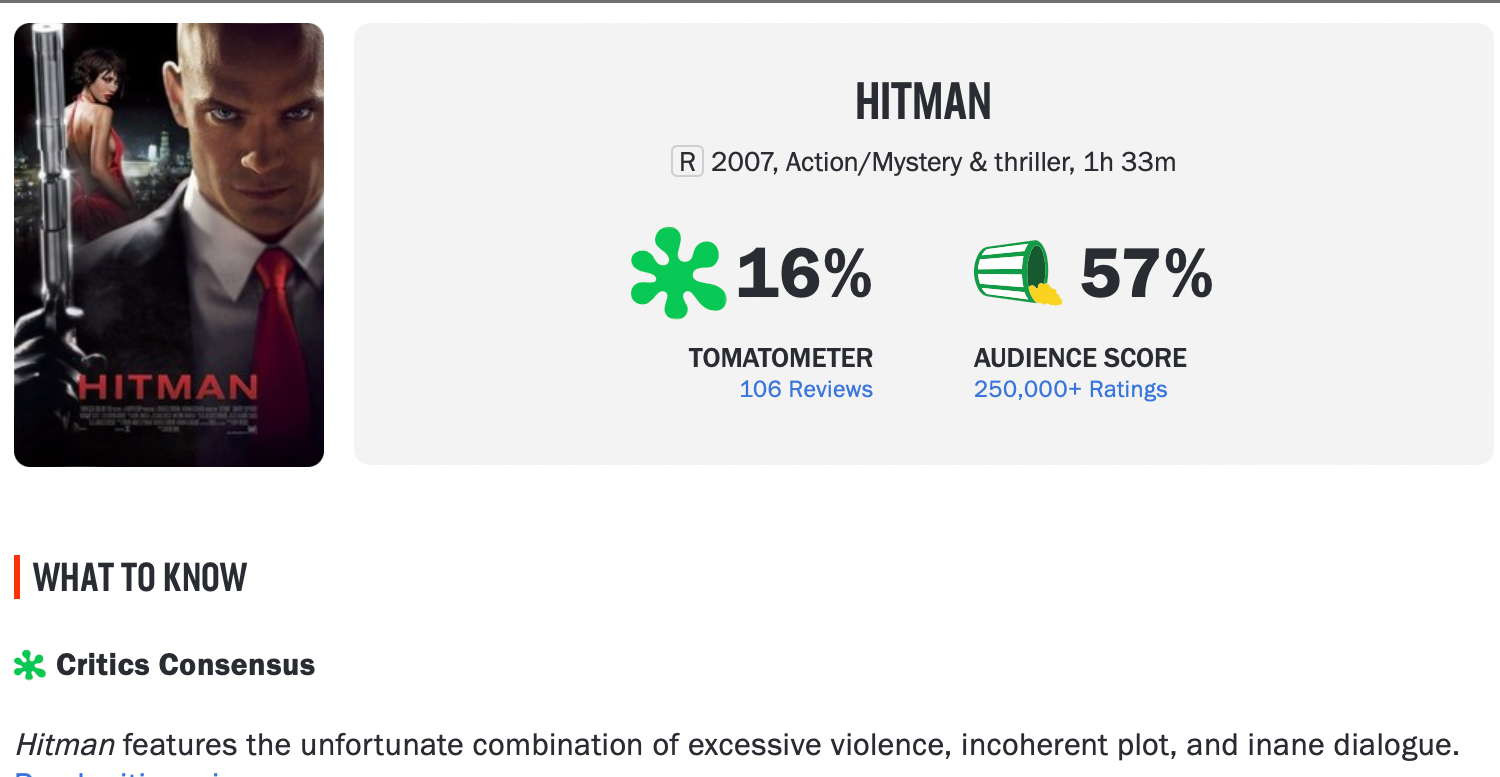Screen dimensions: 1500x777
Task: Click the orange accent bar beside WHAT TO KNOW
Action: tap(17, 577)
